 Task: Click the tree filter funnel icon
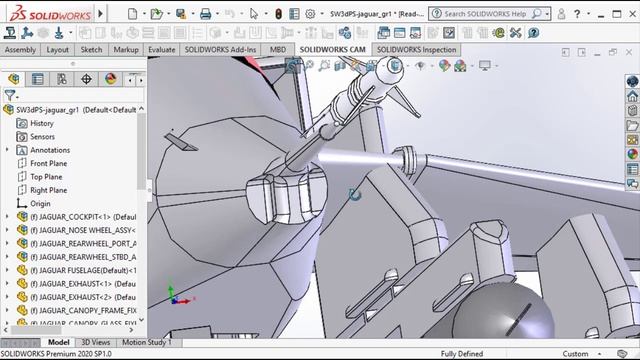(9, 96)
